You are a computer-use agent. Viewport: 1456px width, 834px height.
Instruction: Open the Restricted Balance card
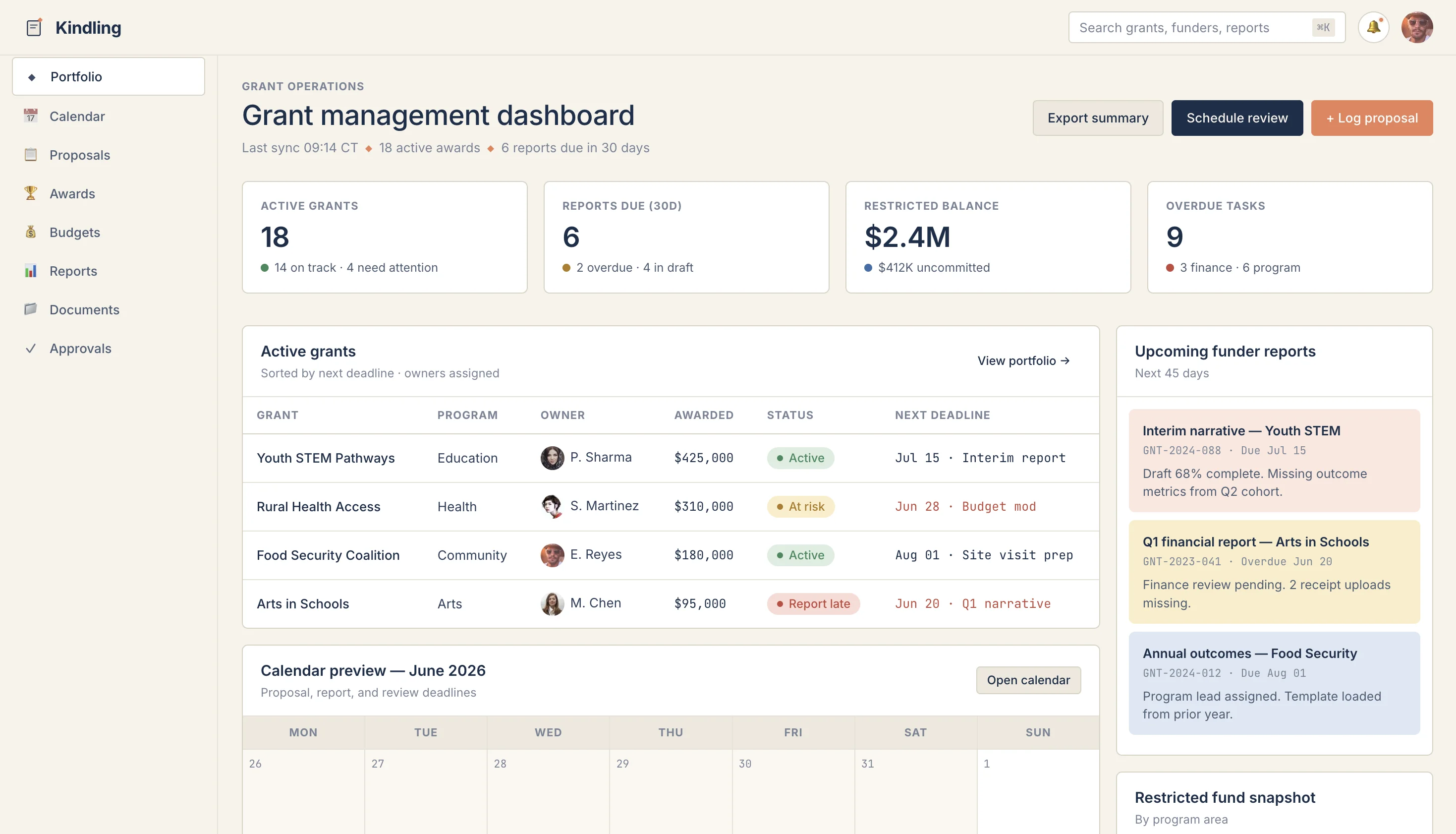point(988,237)
